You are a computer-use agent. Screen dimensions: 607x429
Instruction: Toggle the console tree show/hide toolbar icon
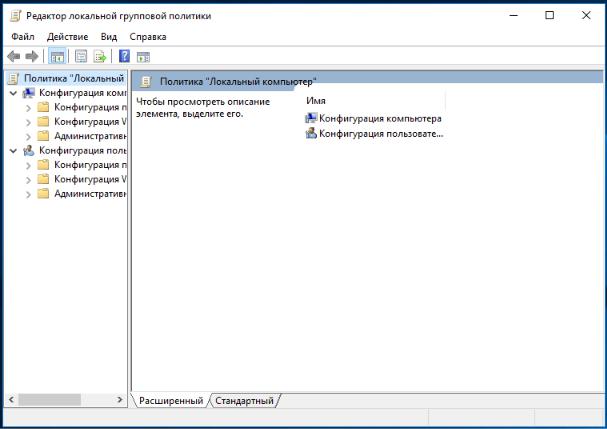[x=57, y=57]
